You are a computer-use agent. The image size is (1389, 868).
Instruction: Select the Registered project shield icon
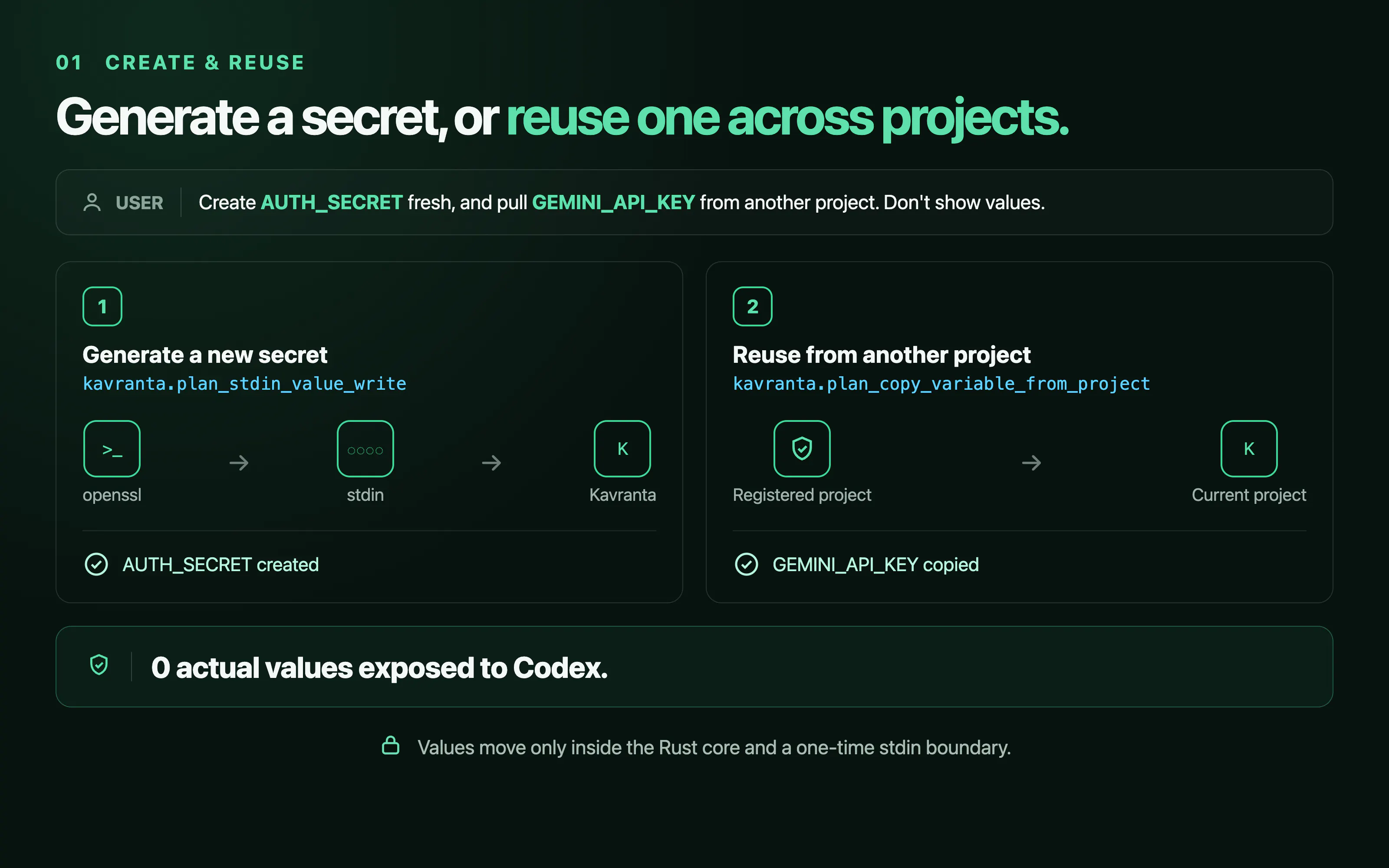[x=802, y=449]
